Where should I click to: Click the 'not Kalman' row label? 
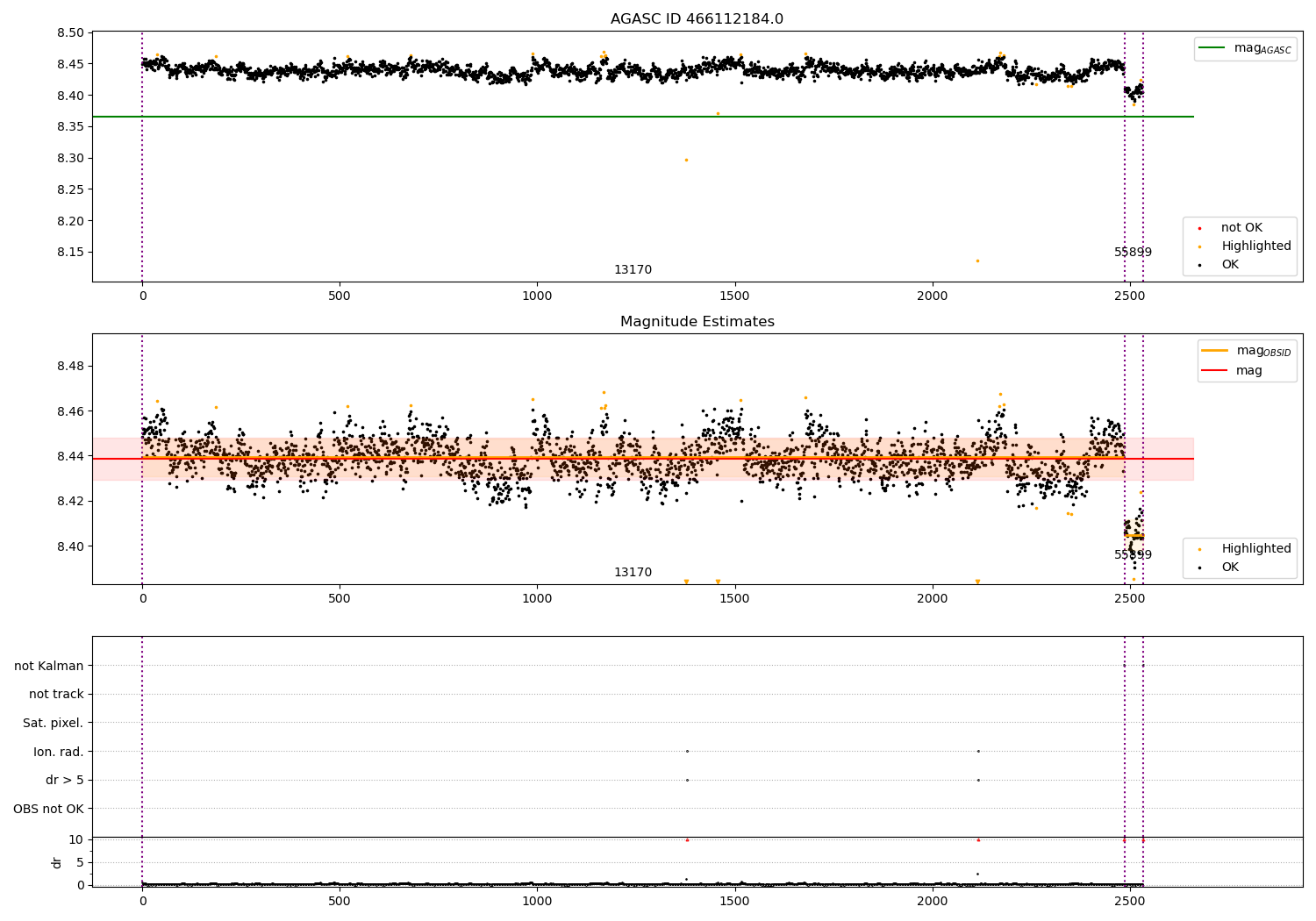click(49, 667)
